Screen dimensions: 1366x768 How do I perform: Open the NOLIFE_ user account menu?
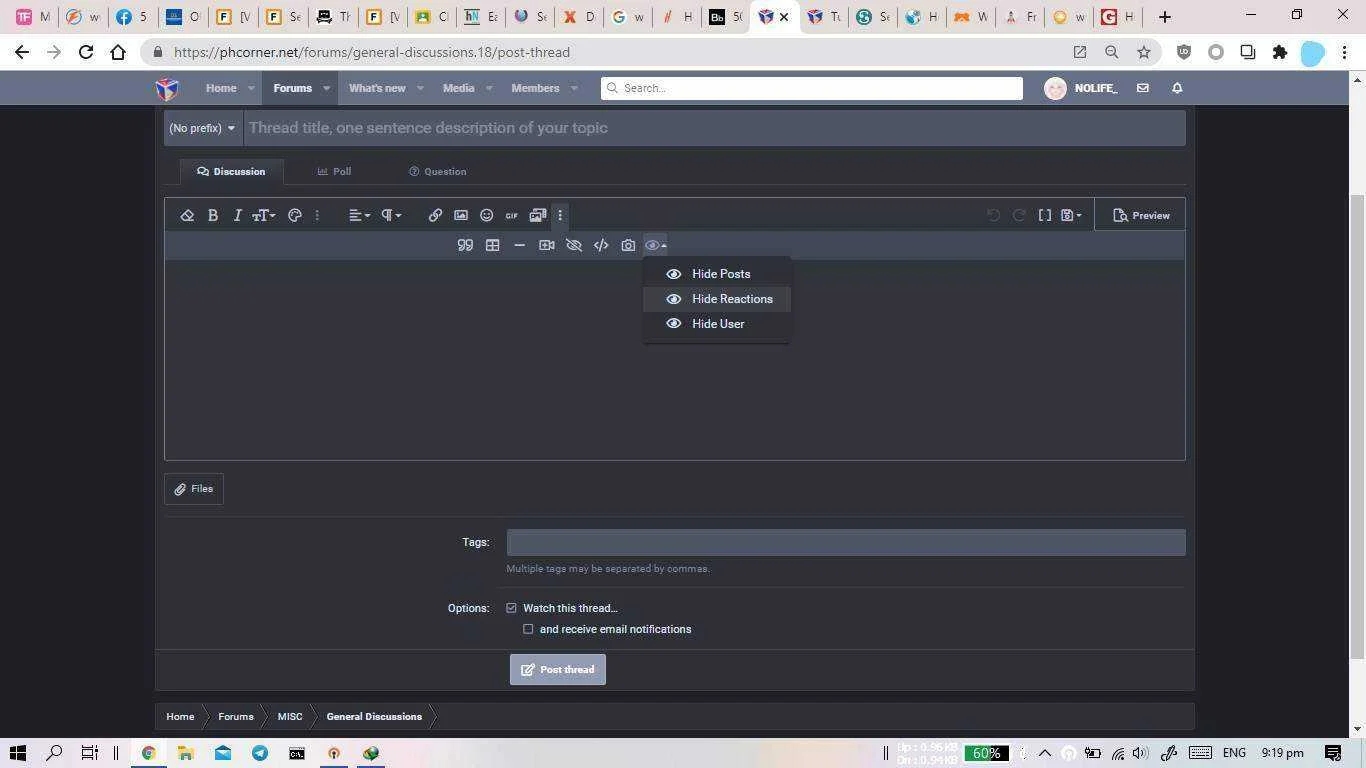point(1082,88)
